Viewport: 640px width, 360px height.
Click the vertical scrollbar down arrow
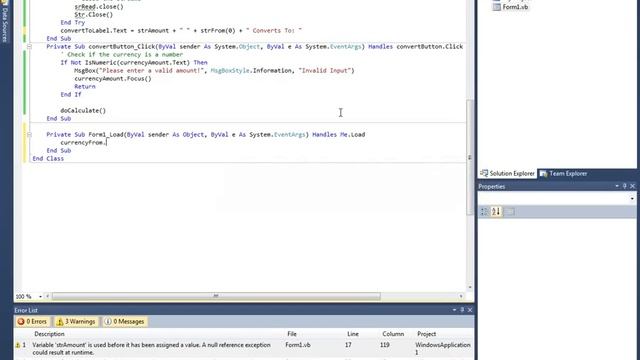click(470, 287)
